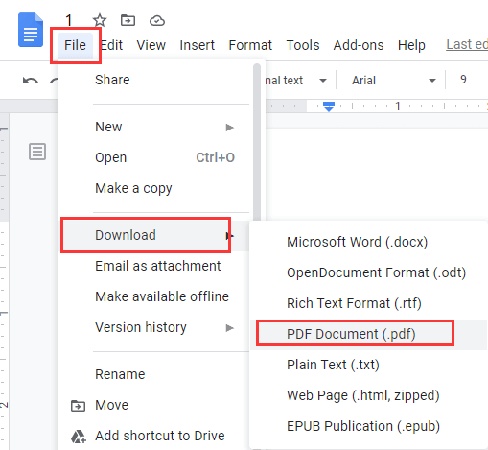
Task: Open the Format menu
Action: tap(250, 45)
